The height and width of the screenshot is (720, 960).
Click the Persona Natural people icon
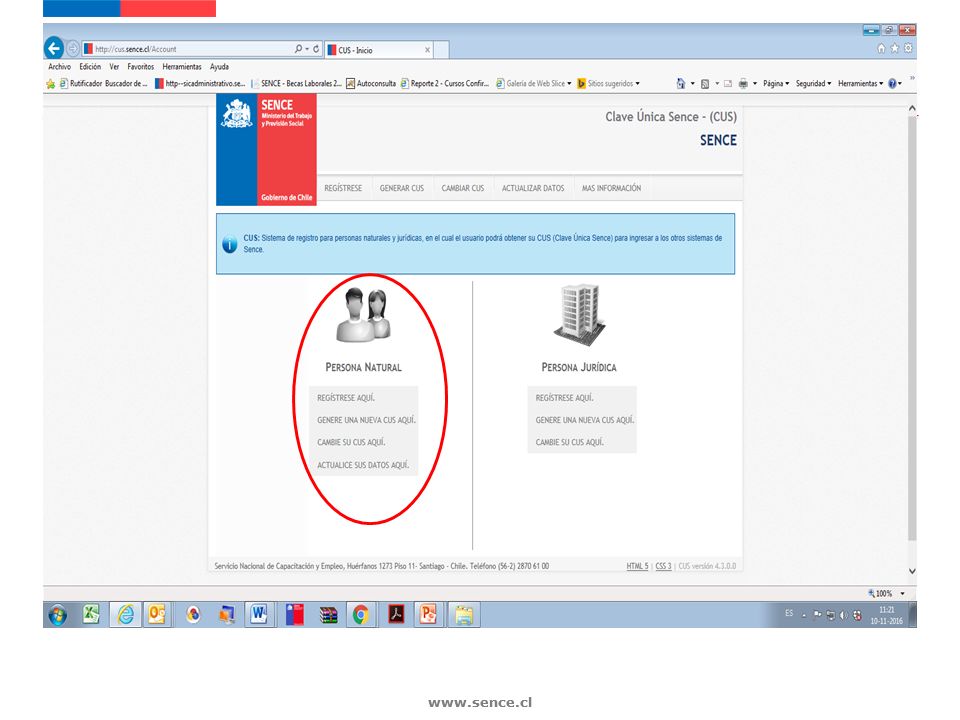coord(364,315)
